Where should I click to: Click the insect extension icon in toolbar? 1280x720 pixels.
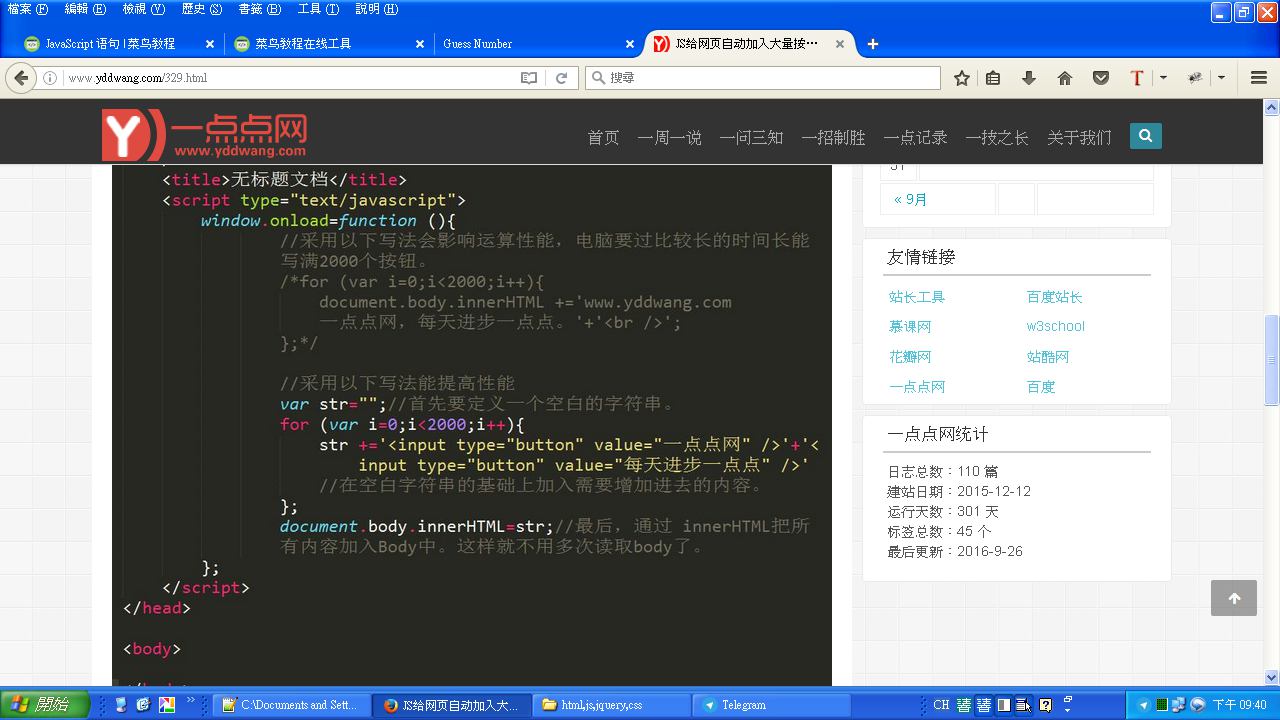tap(1195, 78)
